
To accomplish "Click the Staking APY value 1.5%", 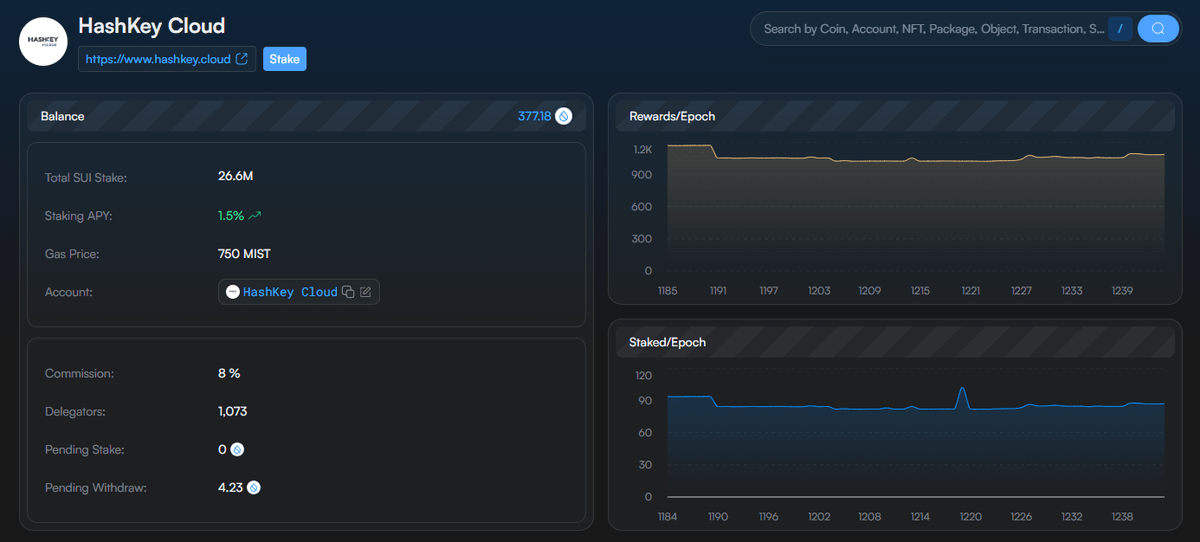I will click(x=231, y=215).
